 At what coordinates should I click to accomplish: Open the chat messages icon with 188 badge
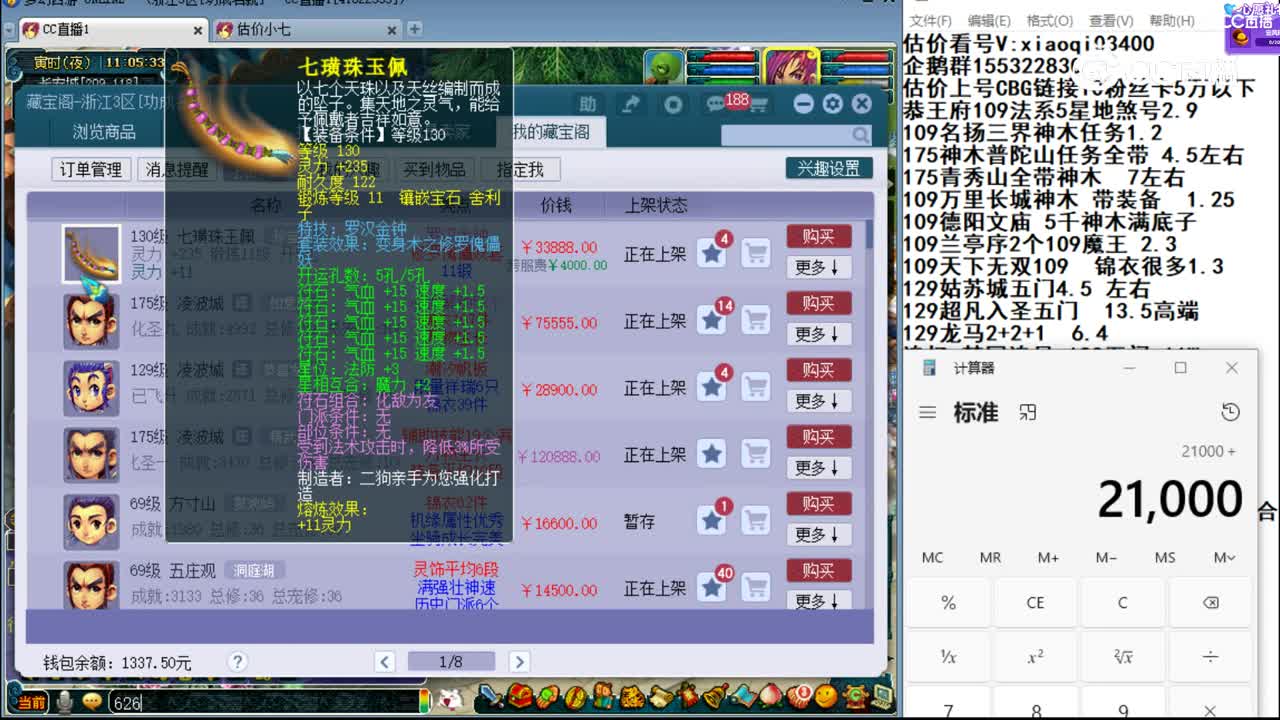(716, 104)
